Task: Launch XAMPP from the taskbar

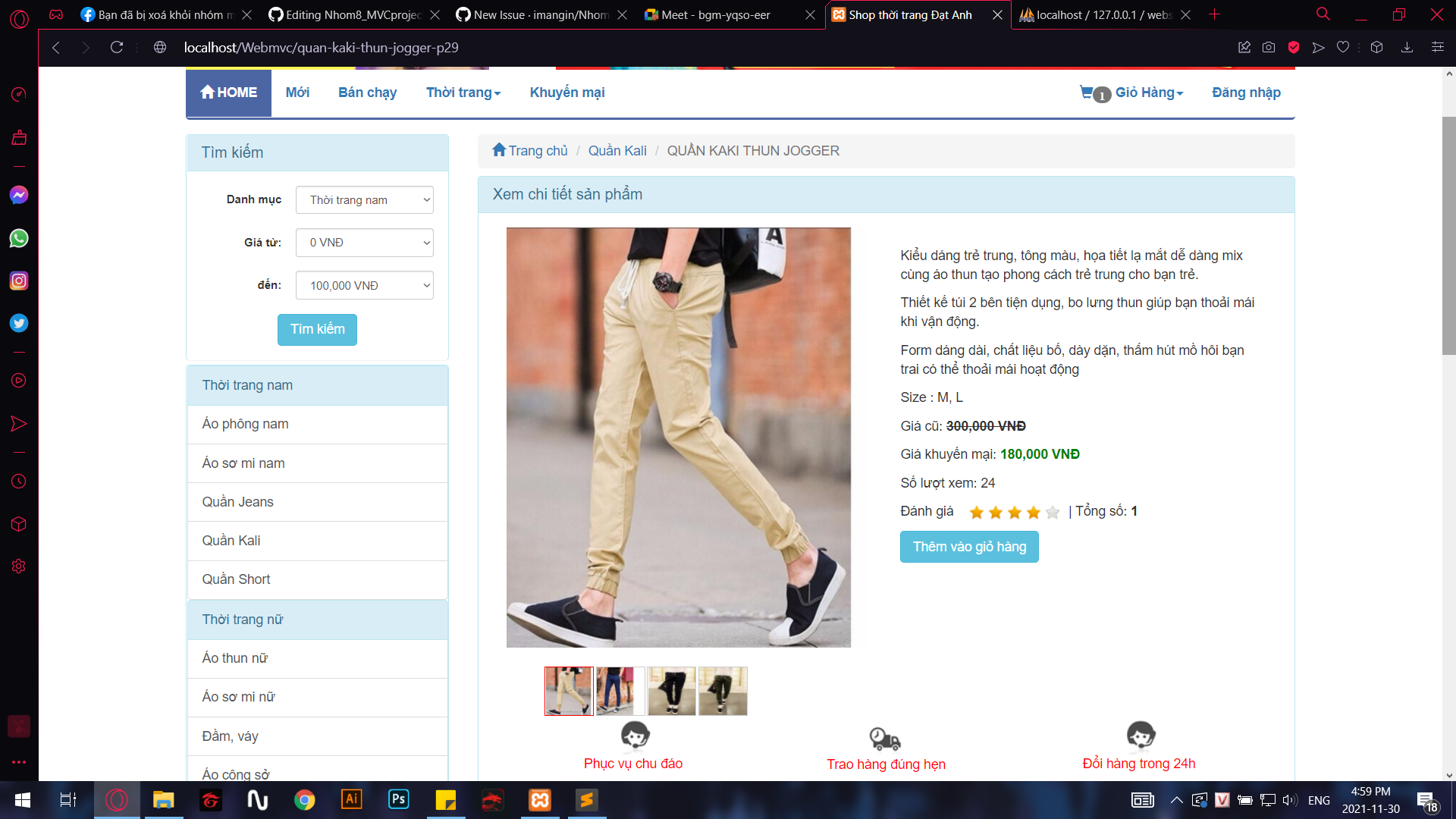Action: pyautogui.click(x=540, y=799)
